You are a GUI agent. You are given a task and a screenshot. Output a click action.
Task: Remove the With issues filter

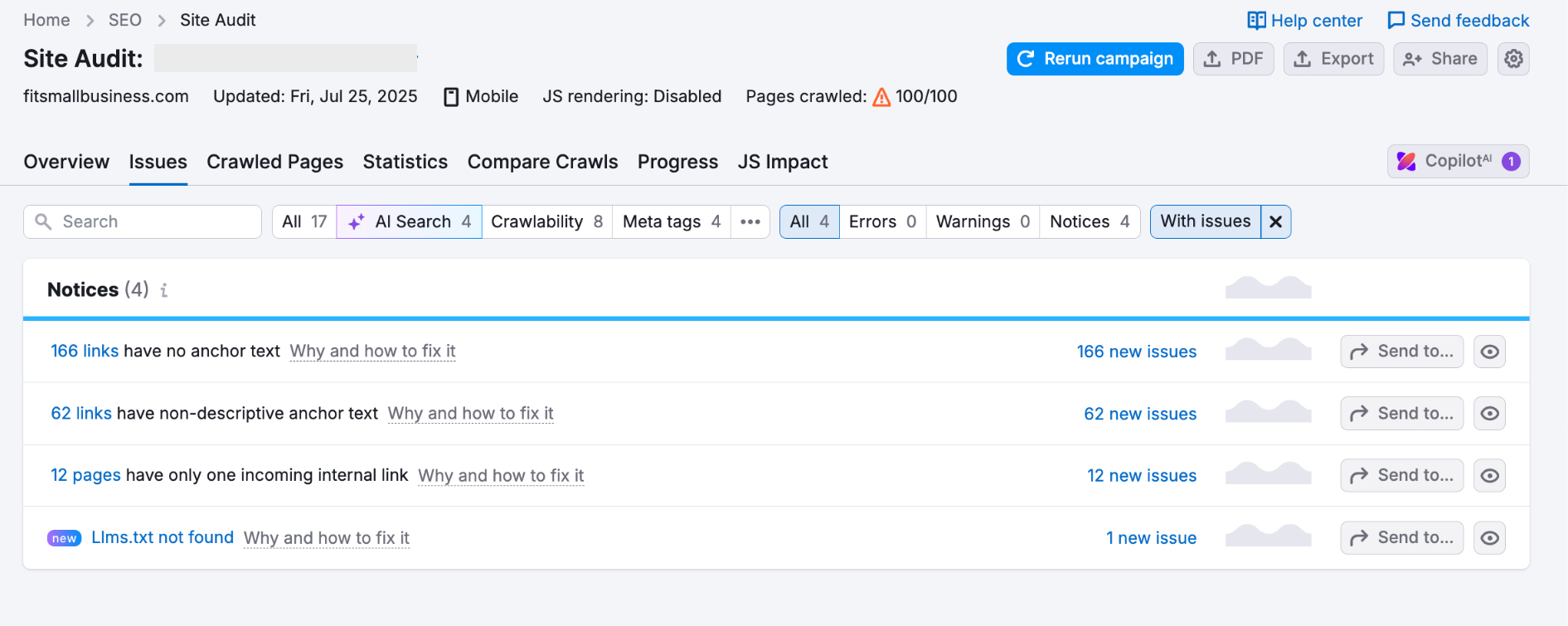pos(1276,221)
